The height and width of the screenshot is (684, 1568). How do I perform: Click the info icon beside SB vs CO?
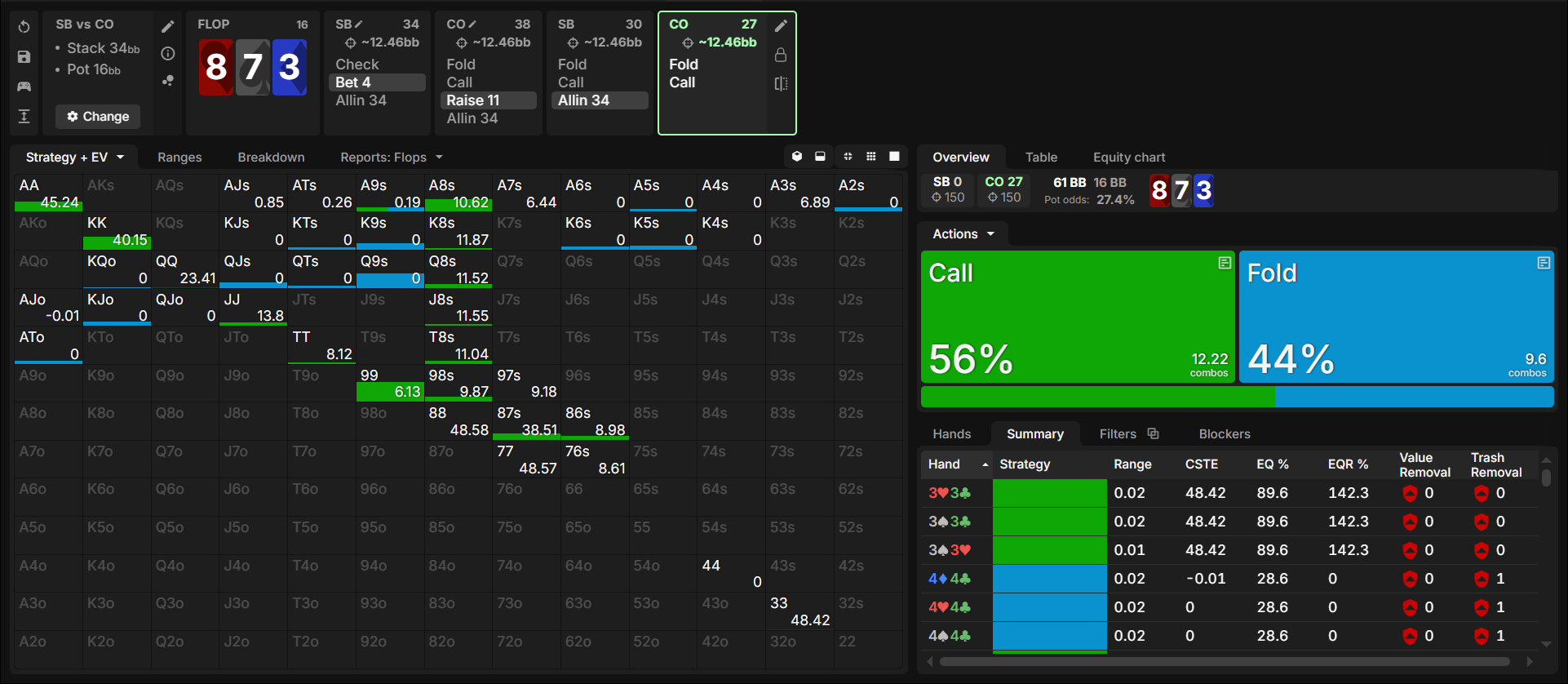pos(168,54)
